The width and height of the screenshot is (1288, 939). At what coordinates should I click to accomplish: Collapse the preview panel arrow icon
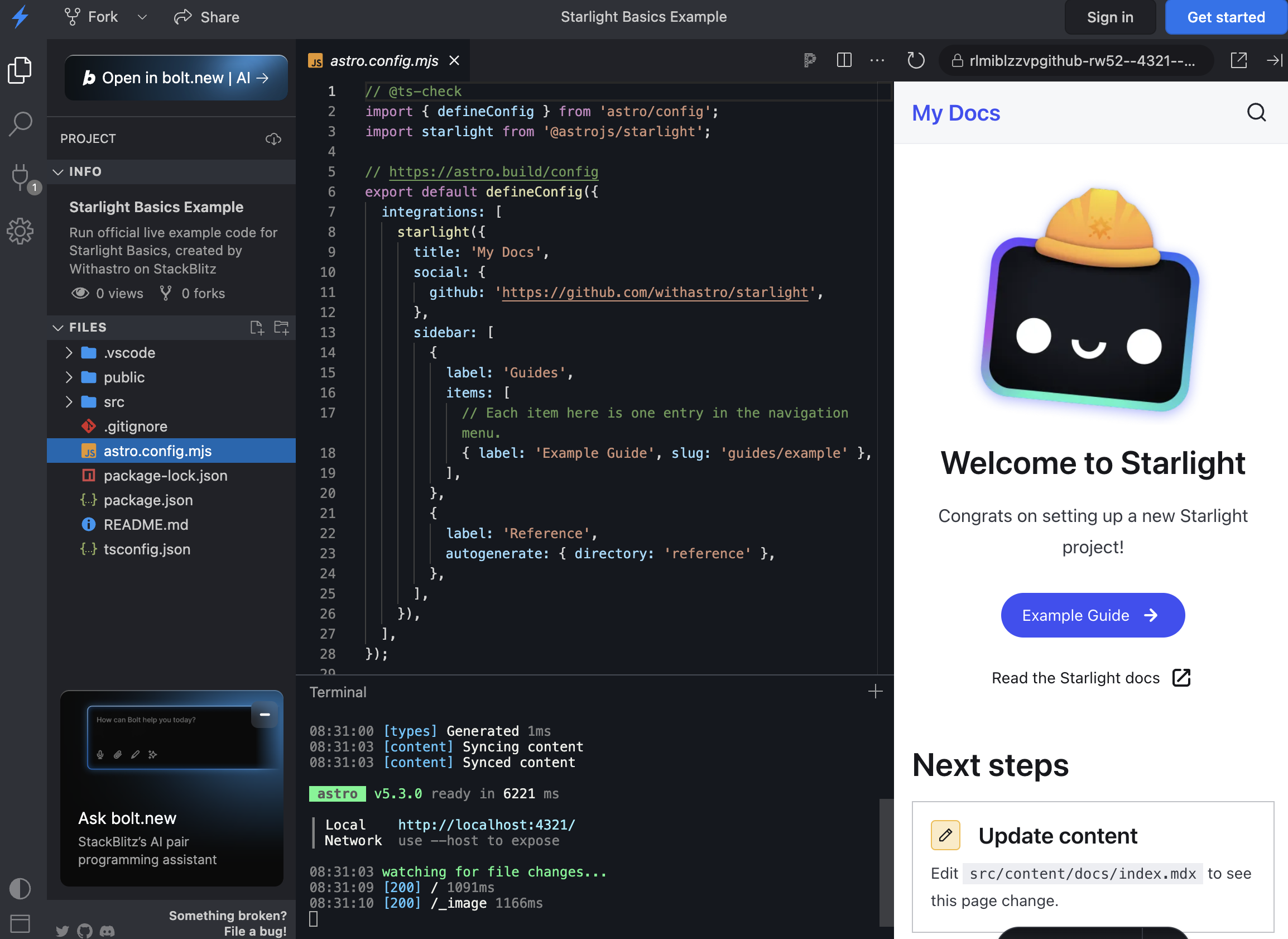coord(1275,60)
